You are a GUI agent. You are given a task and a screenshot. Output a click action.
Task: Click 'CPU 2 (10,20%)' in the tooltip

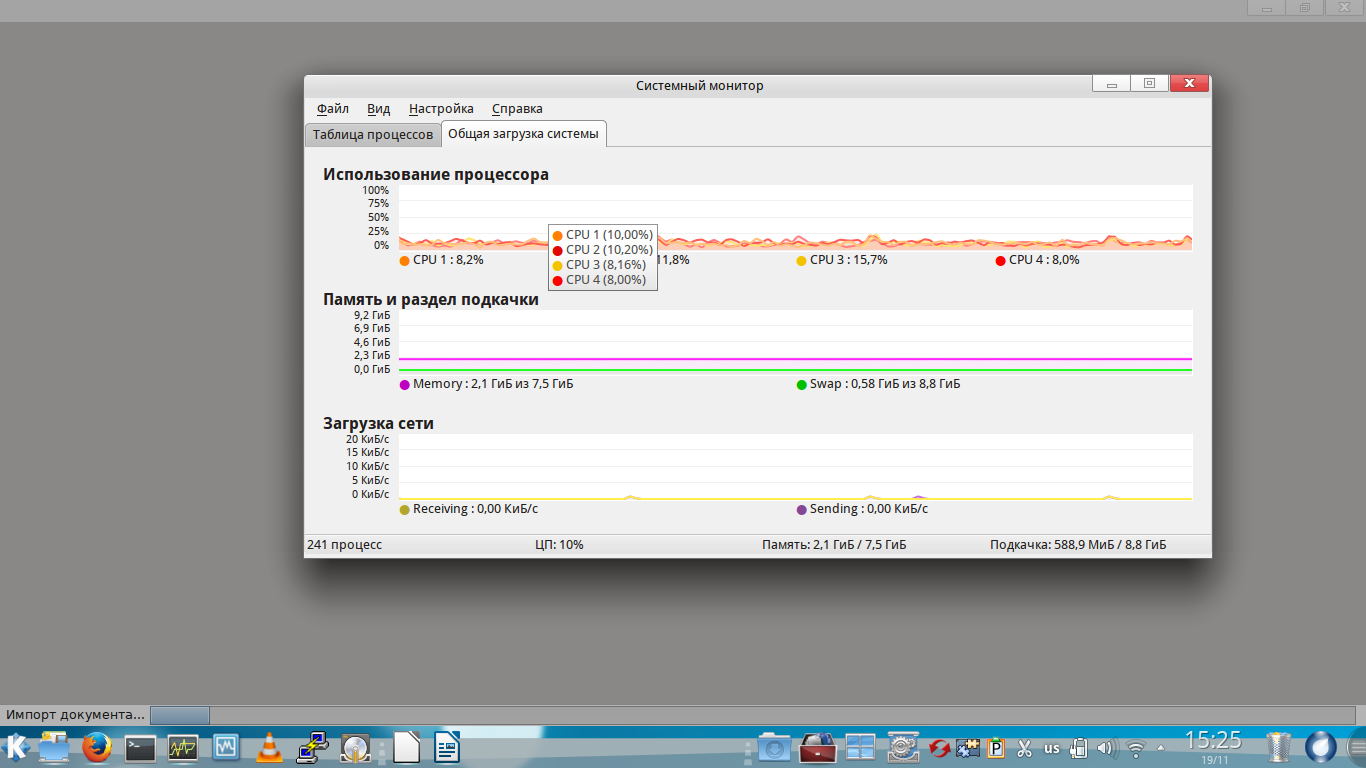click(x=609, y=250)
